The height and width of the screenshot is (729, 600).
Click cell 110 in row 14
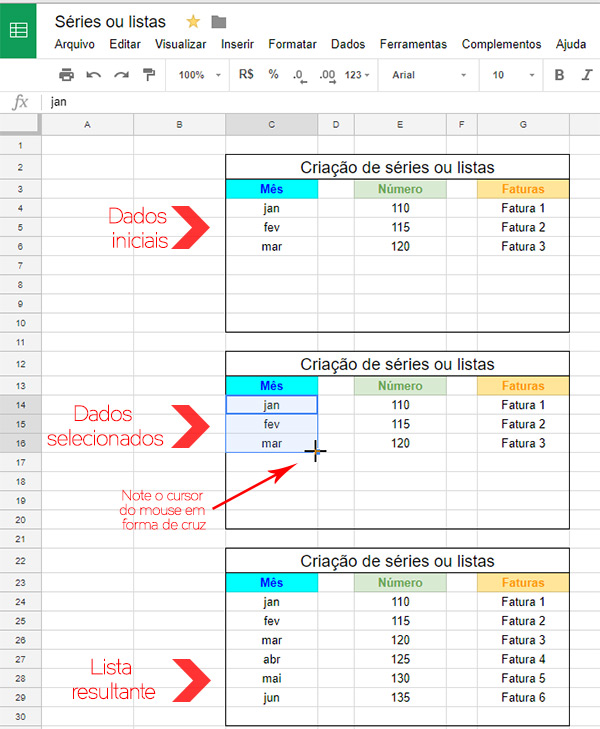click(400, 405)
